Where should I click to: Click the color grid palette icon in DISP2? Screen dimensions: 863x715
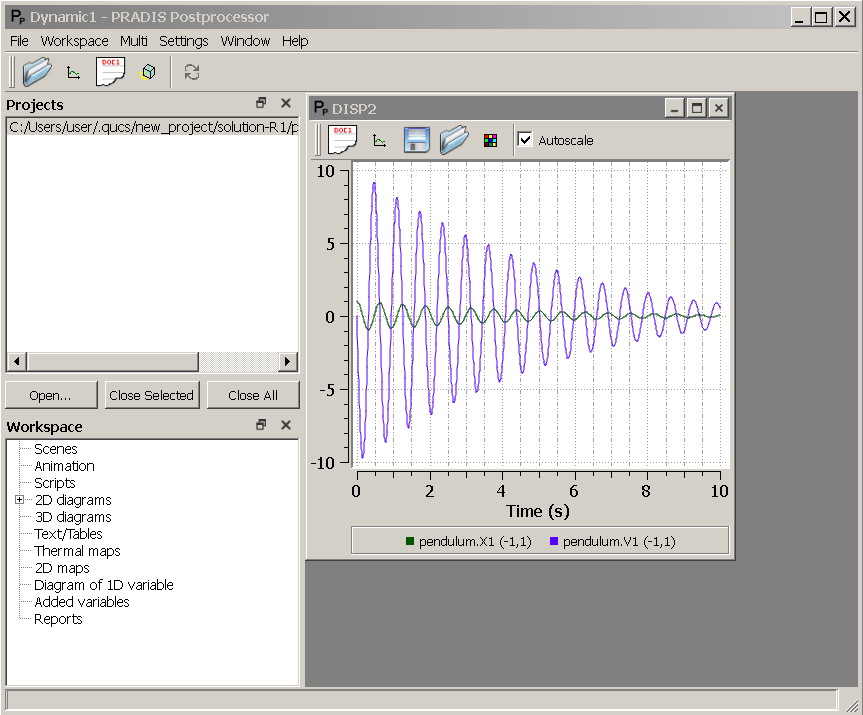point(490,140)
